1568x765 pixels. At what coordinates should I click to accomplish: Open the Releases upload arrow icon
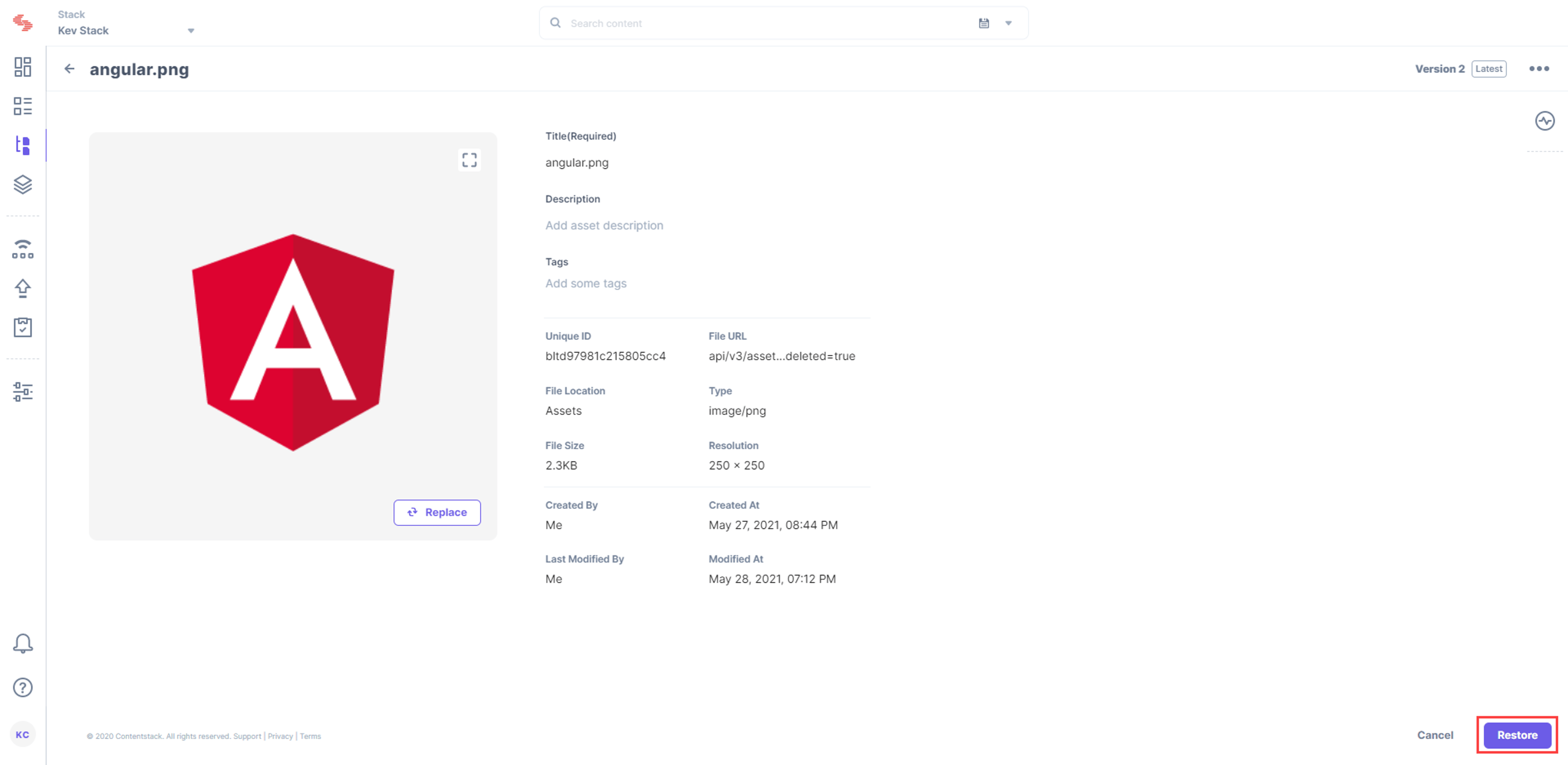[22, 288]
